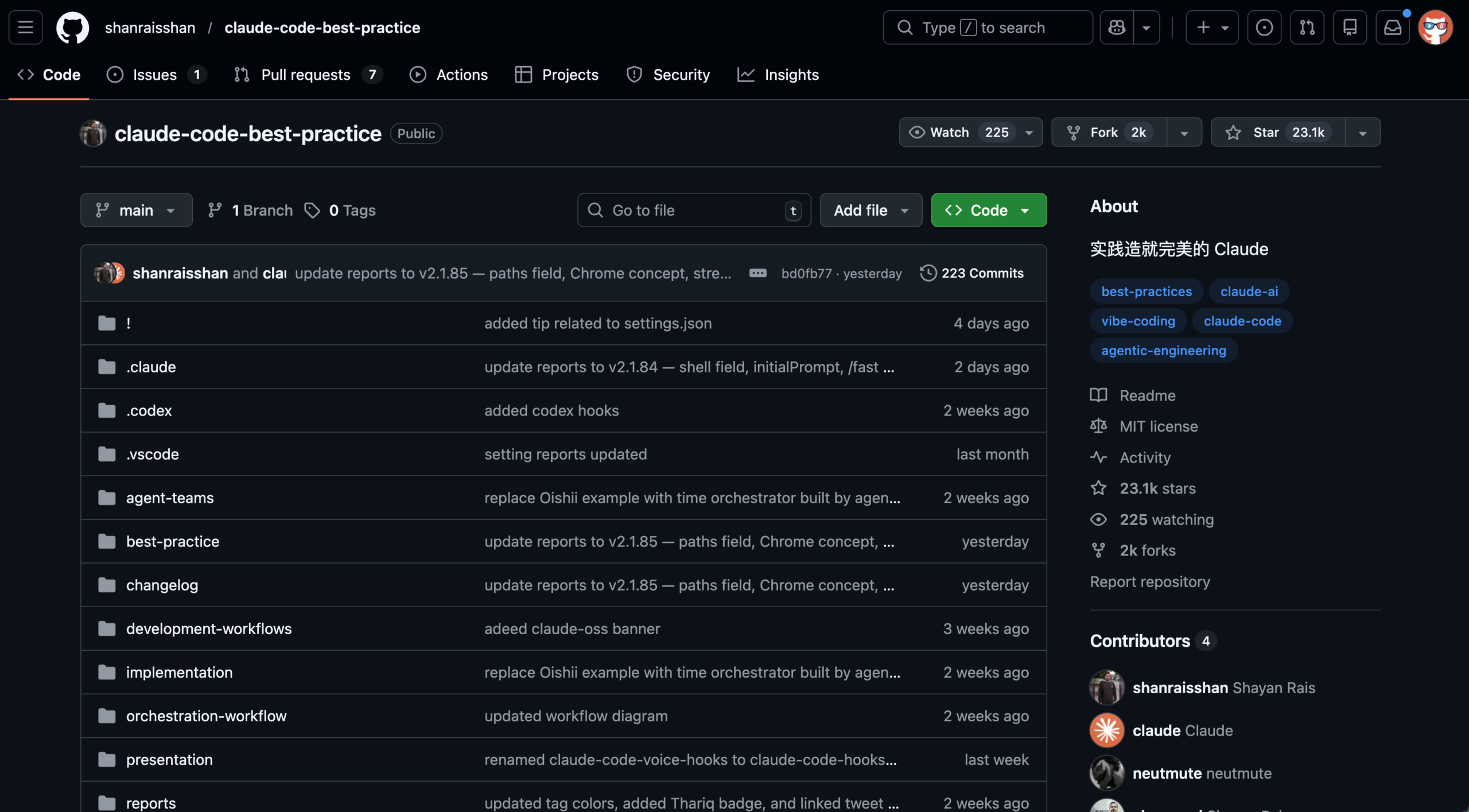Expand the commit message ellipsis icon
Viewport: 1469px width, 812px height.
click(758, 273)
